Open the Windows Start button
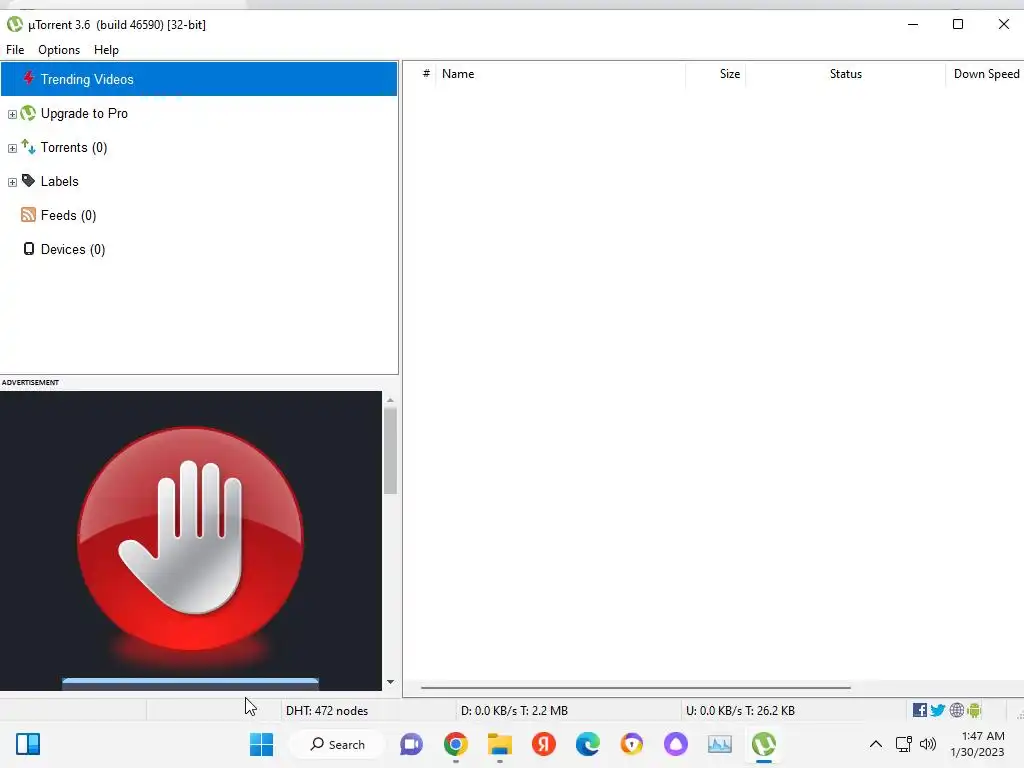 pos(262,744)
